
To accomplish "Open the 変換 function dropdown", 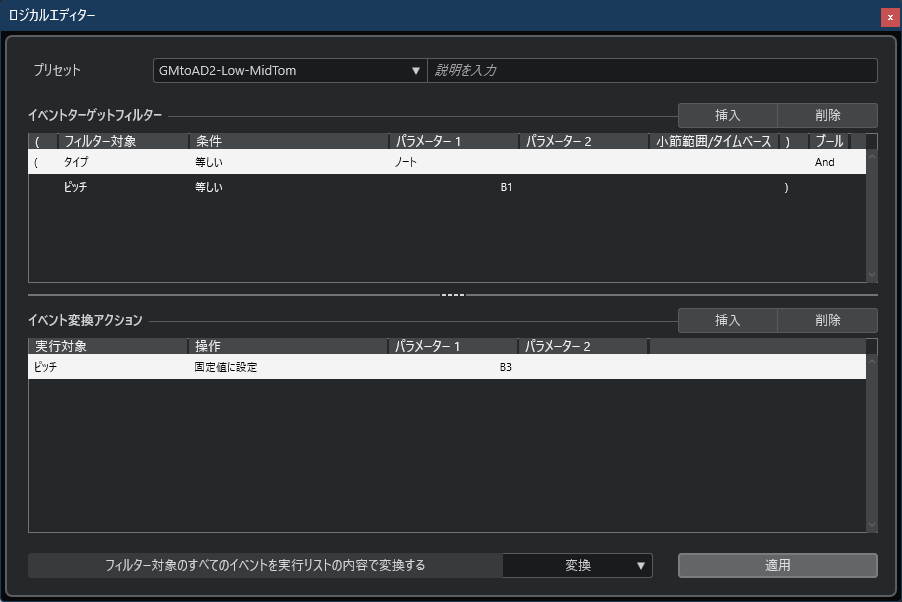I will click(x=577, y=565).
